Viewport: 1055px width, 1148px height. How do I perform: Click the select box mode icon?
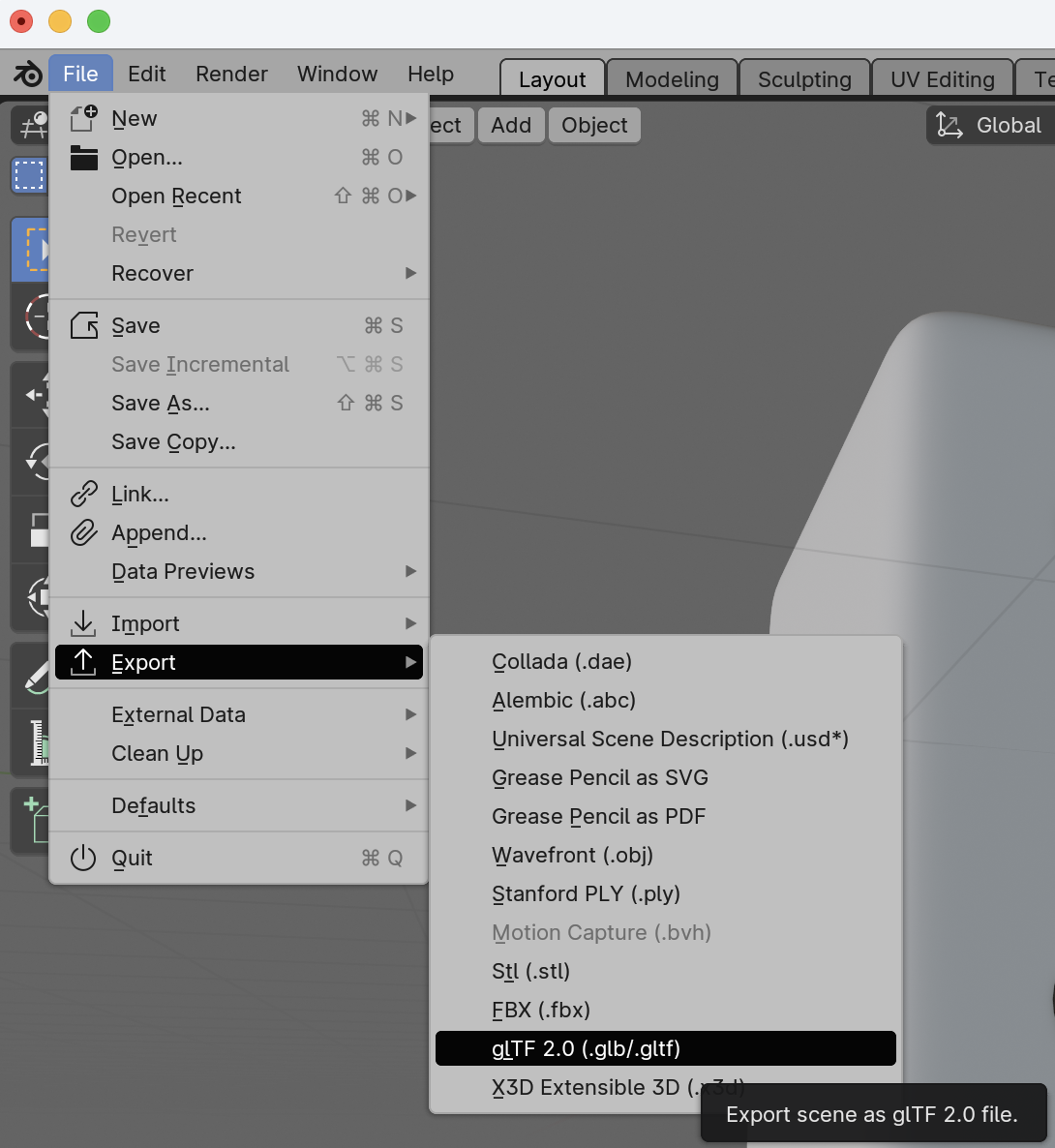pyautogui.click(x=29, y=176)
